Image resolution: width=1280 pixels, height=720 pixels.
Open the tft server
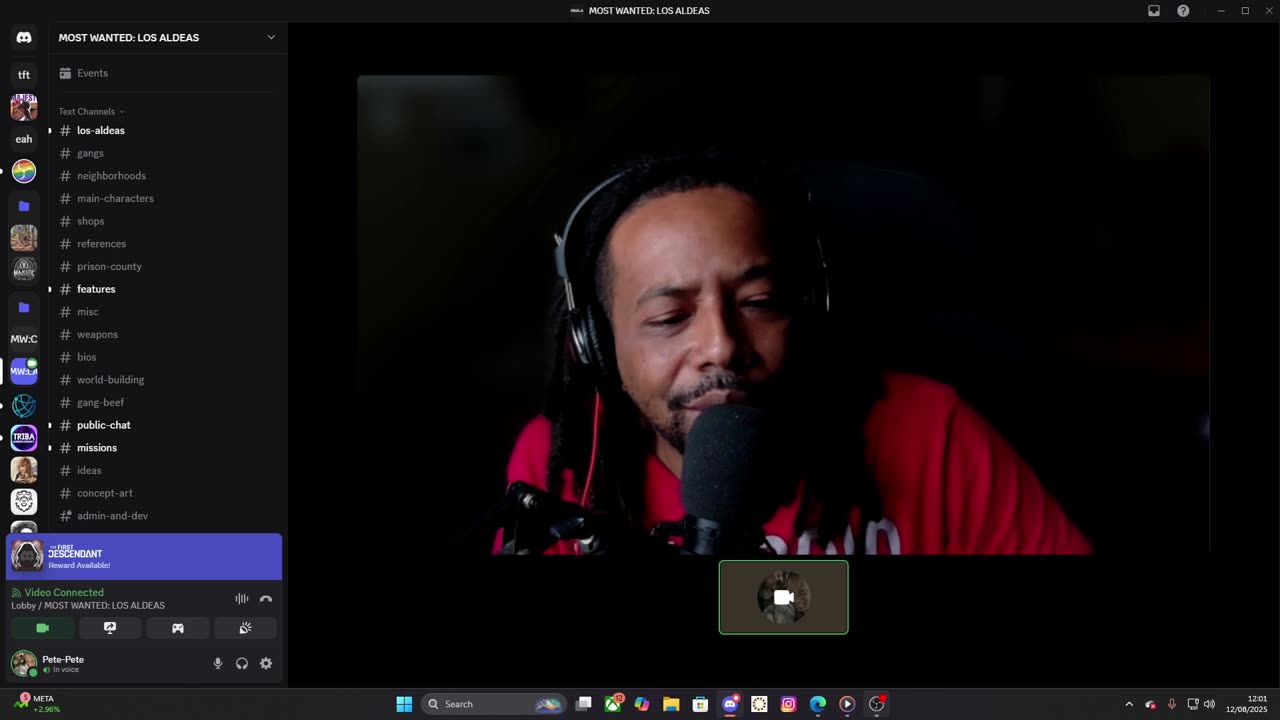[24, 75]
